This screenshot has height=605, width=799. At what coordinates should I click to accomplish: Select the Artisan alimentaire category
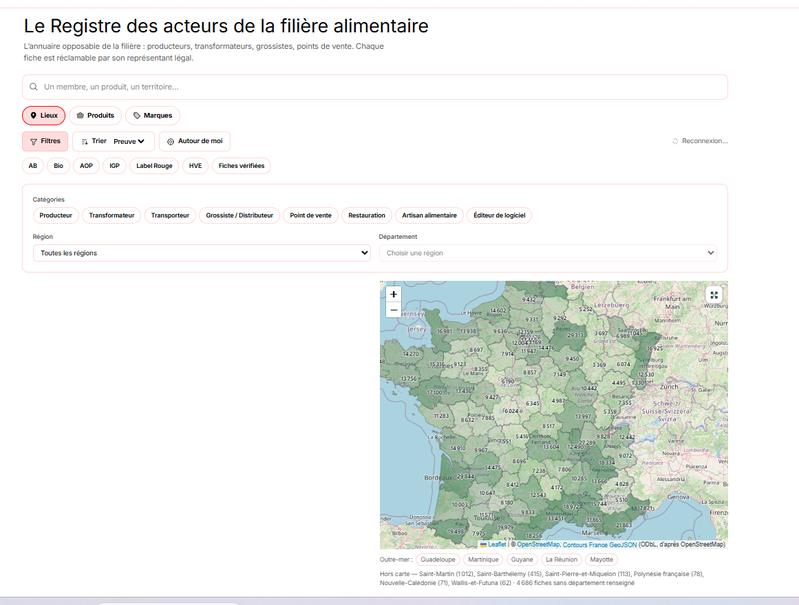click(x=430, y=216)
